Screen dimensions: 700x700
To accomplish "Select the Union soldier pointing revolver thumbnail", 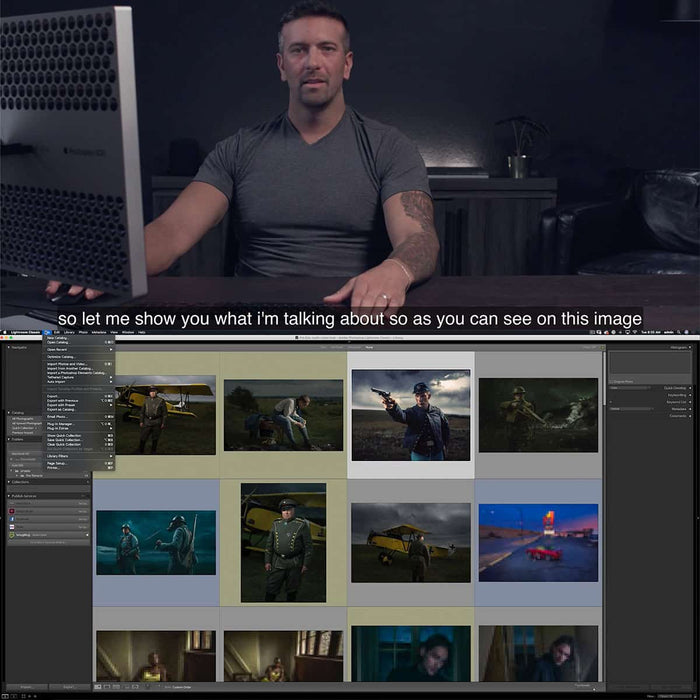I will coord(409,415).
